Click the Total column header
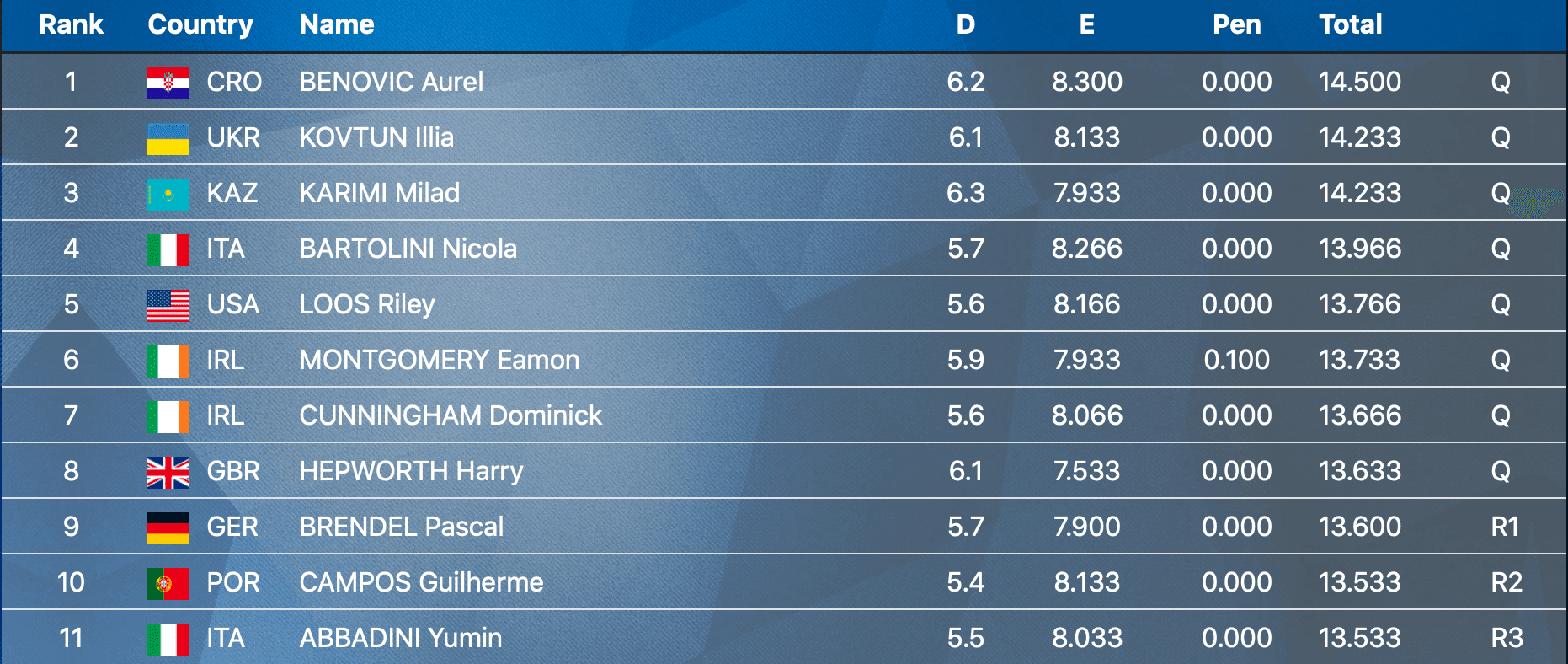Screen dimensions: 1568x664 1350,24
